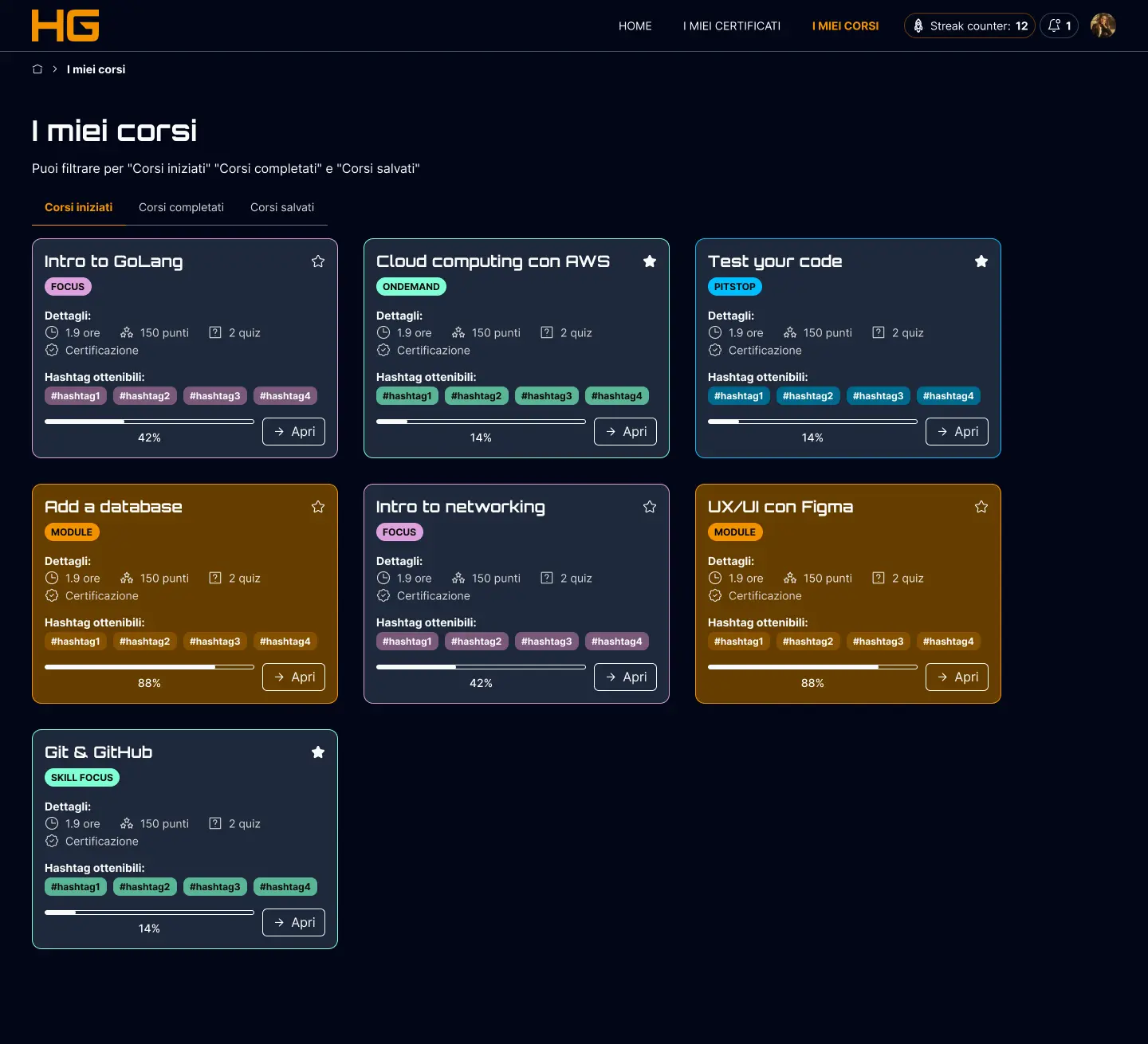The image size is (1148, 1044).
Task: Click the home breadcrumb icon
Action: pyautogui.click(x=37, y=69)
